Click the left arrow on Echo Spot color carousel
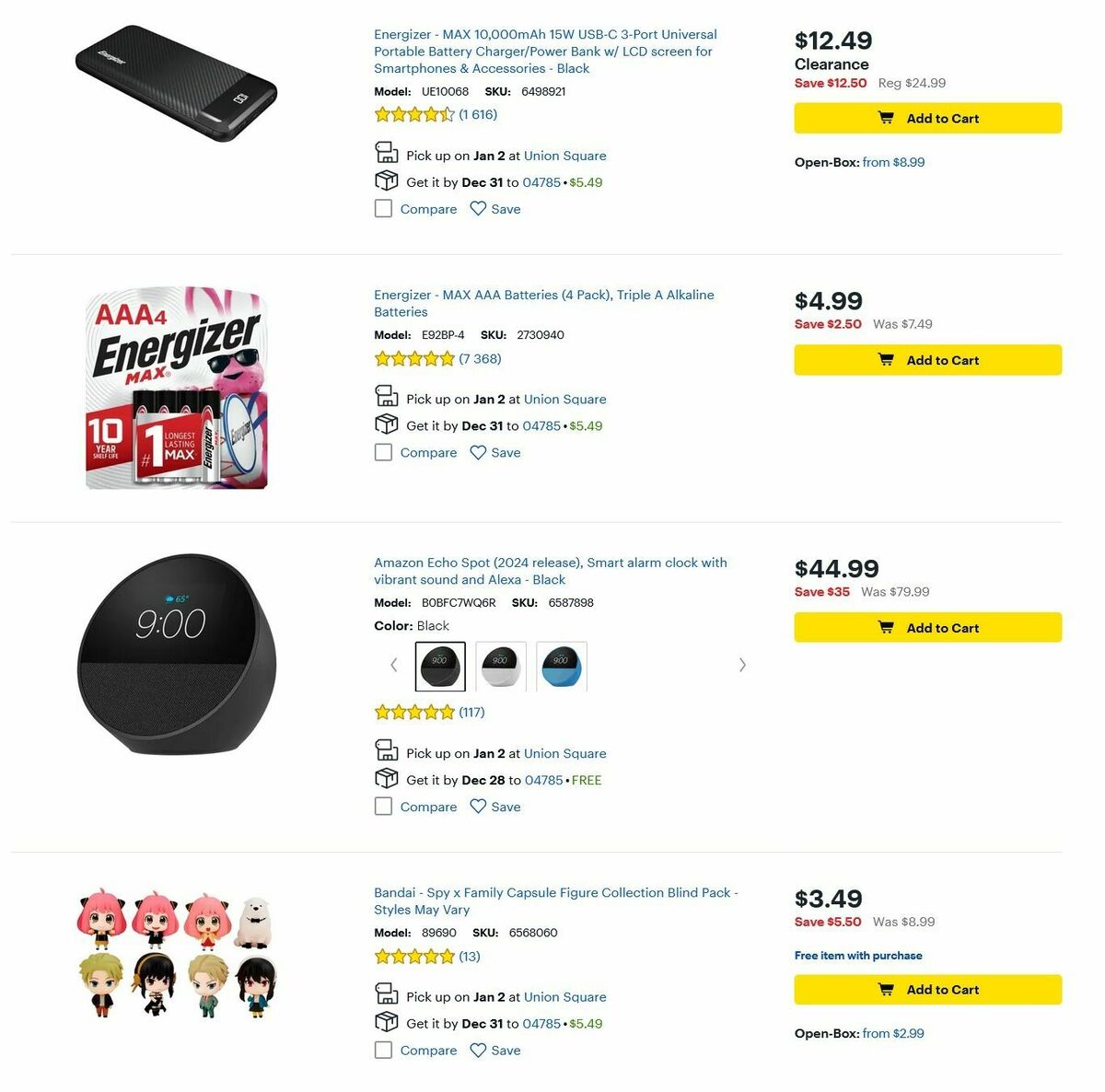This screenshot has width=1105, height=1092. pyautogui.click(x=394, y=665)
